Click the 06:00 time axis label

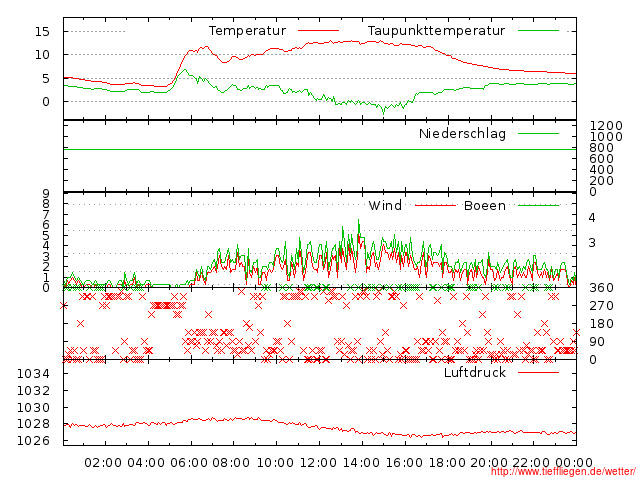coord(189,463)
